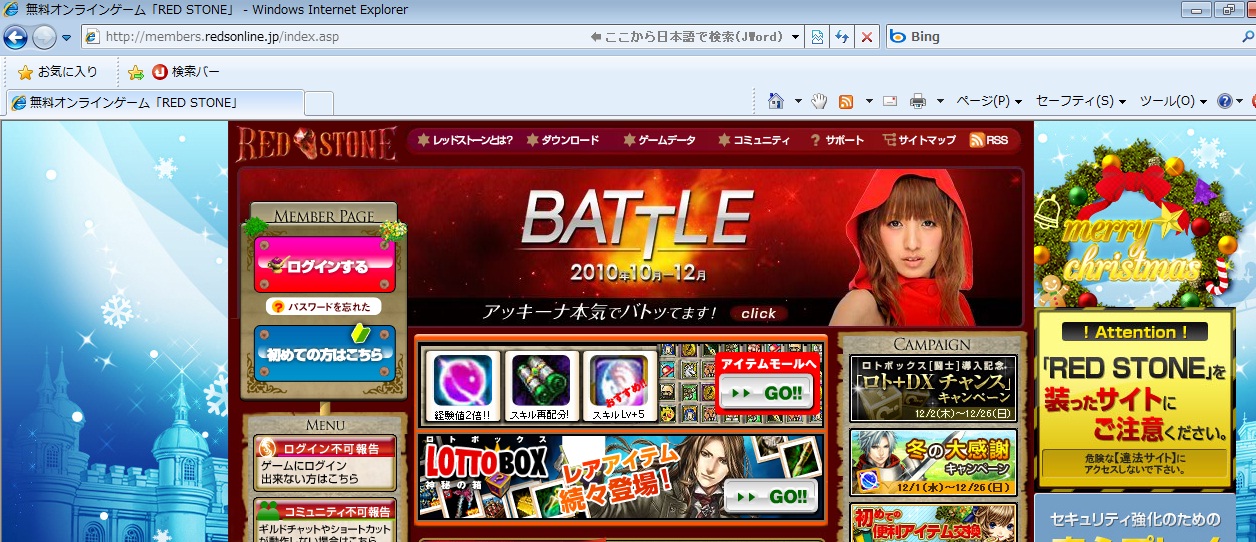The image size is (1256, 542).
Task: Open the サイトマップ nav item
Action: [x=919, y=141]
